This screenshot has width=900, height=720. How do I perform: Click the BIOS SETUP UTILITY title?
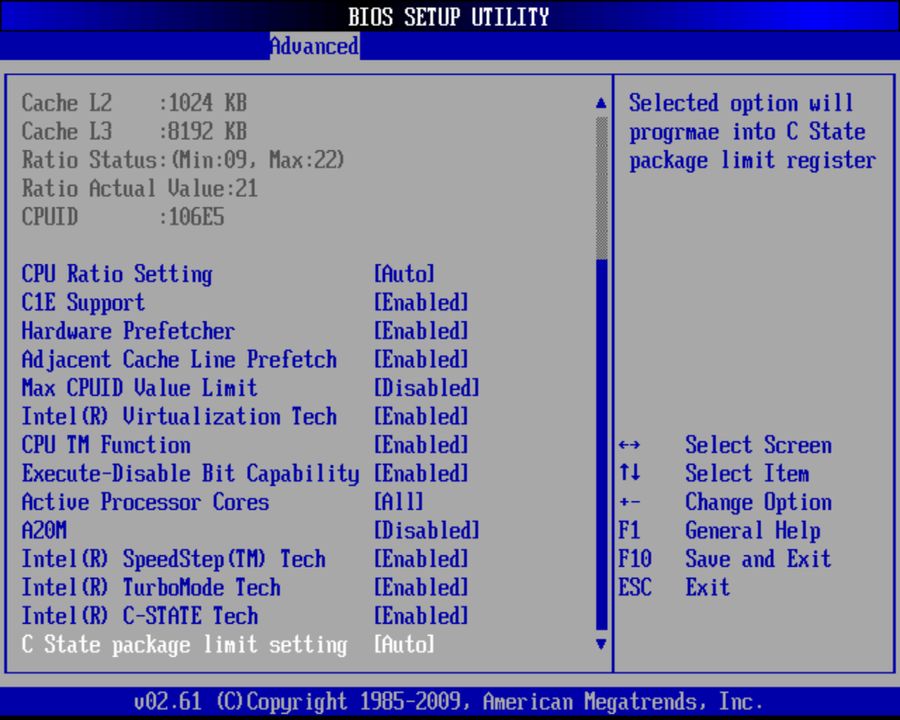coord(448,17)
